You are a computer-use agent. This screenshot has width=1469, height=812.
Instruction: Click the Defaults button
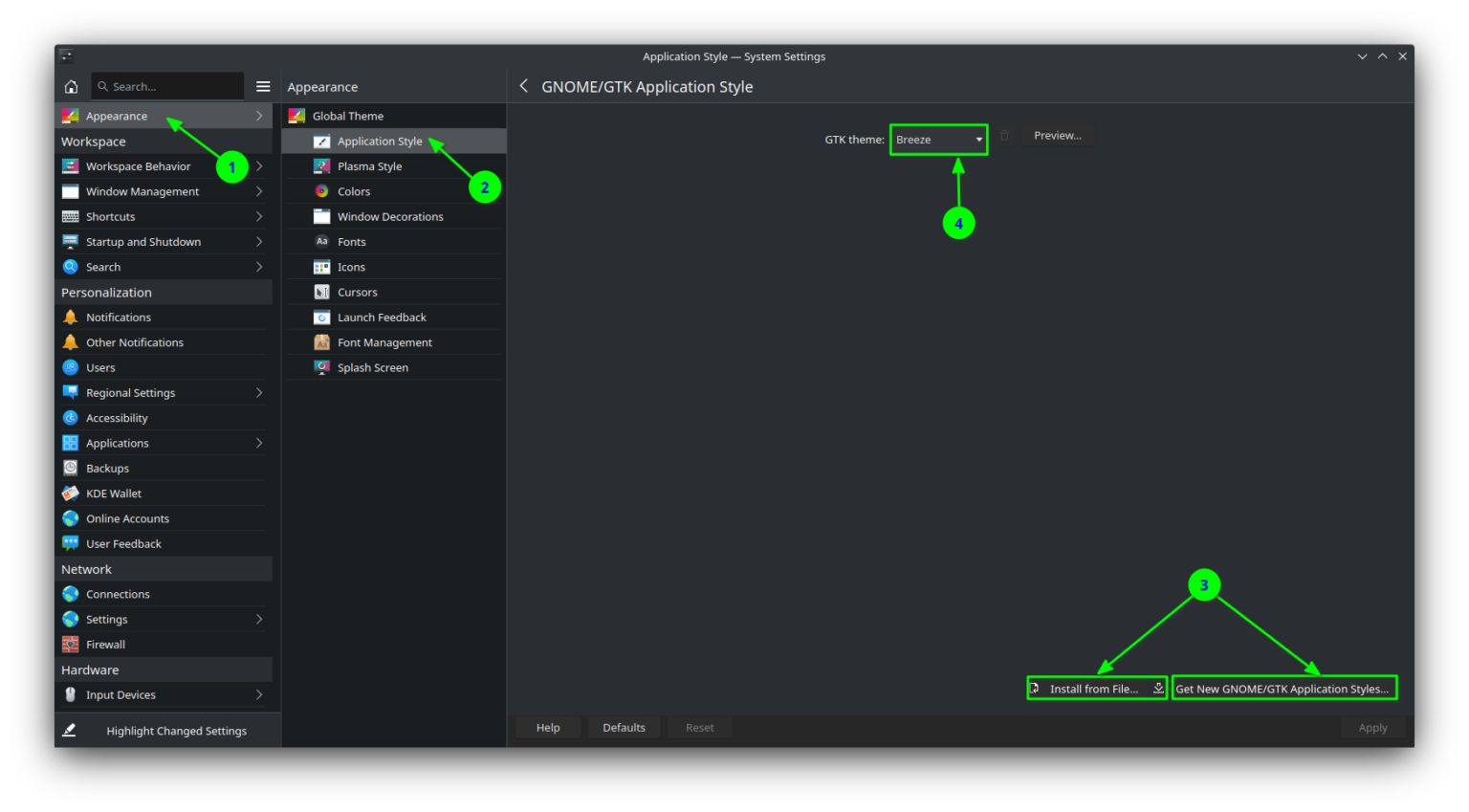coord(624,727)
